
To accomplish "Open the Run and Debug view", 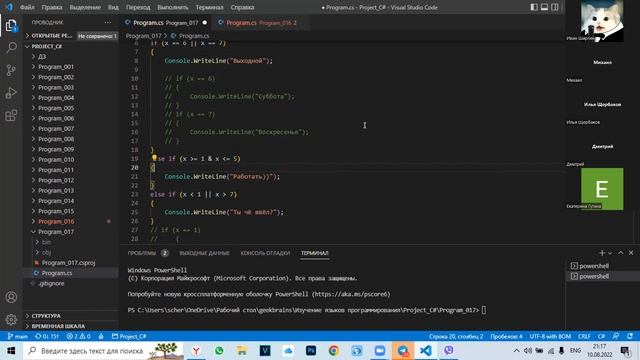I will [11, 93].
